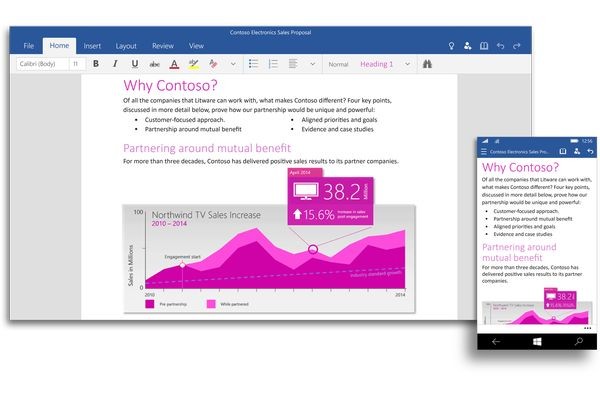
Task: Click the font size box showing 11
Action: click(77, 64)
